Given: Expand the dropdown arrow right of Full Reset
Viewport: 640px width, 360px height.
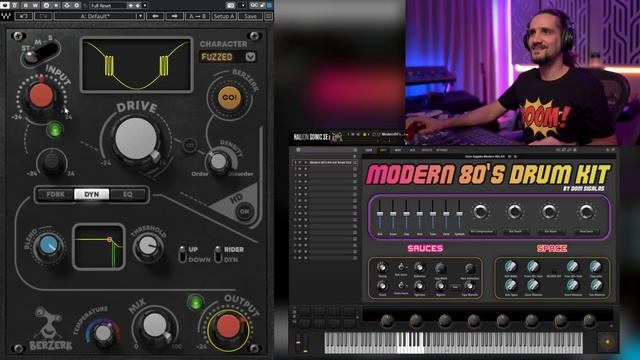Looking at the screenshot, I should [x=145, y=6].
